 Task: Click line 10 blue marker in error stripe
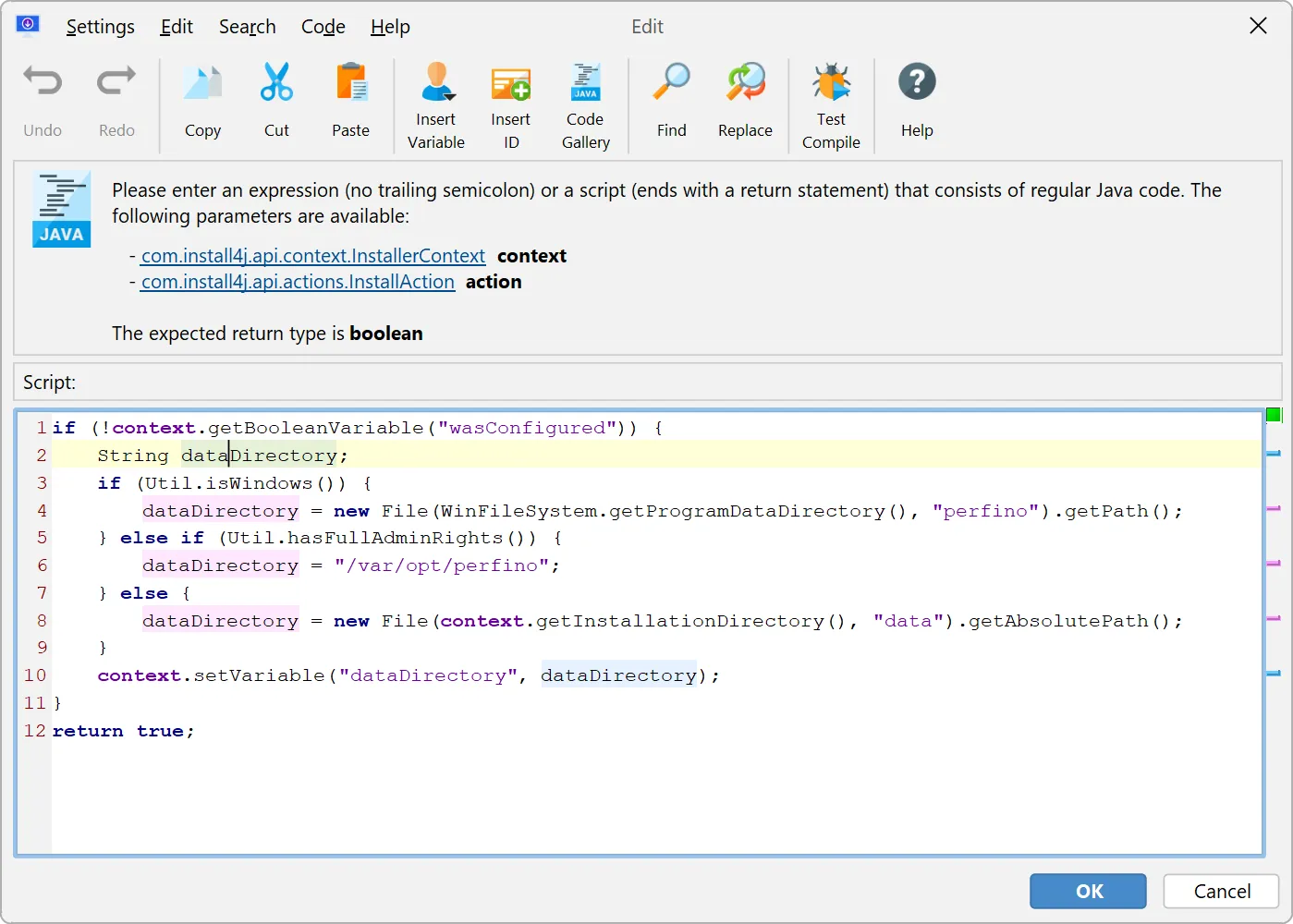1274,674
